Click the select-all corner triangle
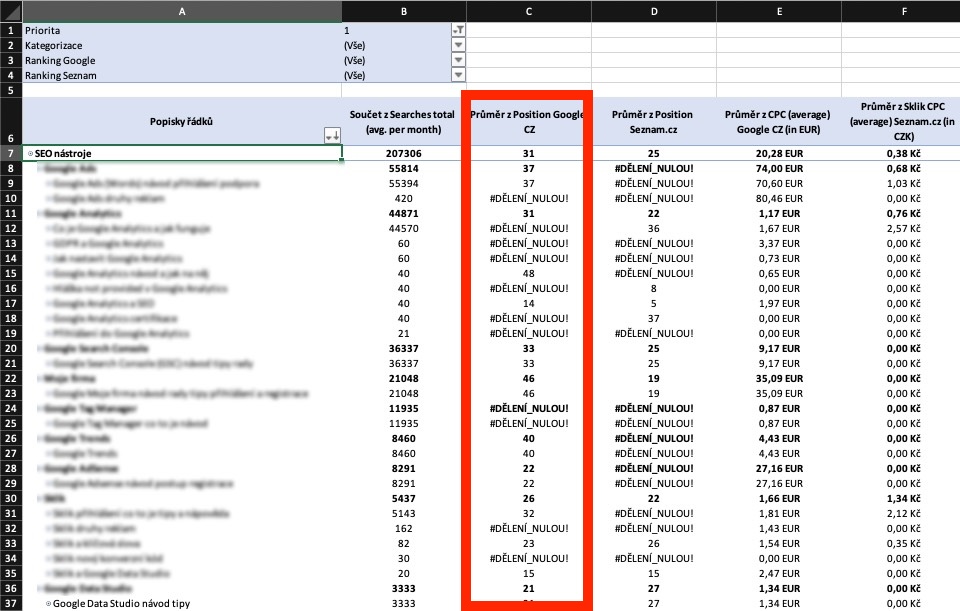This screenshot has width=960, height=611. [x=11, y=11]
